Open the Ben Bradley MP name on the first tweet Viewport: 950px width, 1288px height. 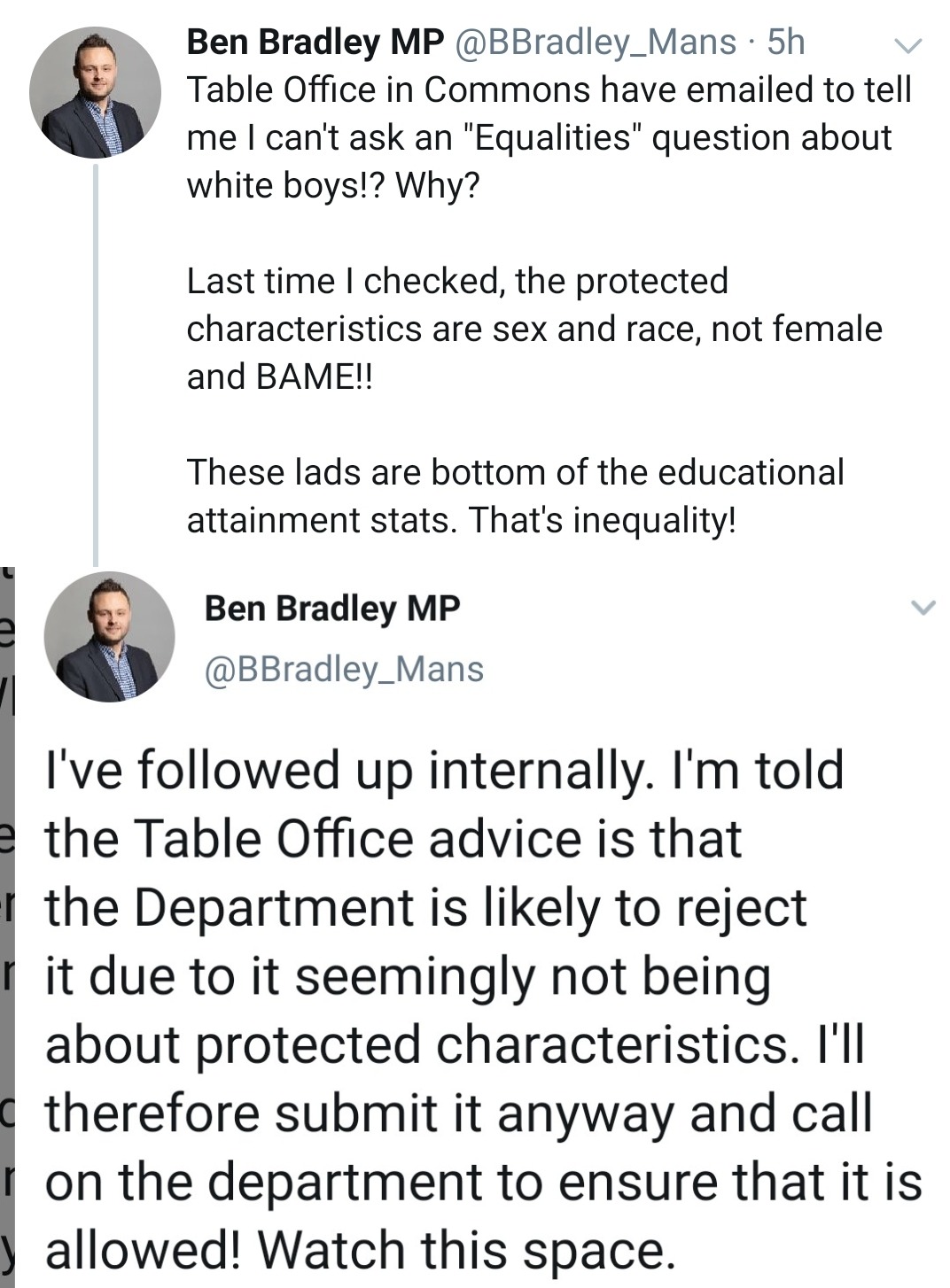[x=315, y=42]
